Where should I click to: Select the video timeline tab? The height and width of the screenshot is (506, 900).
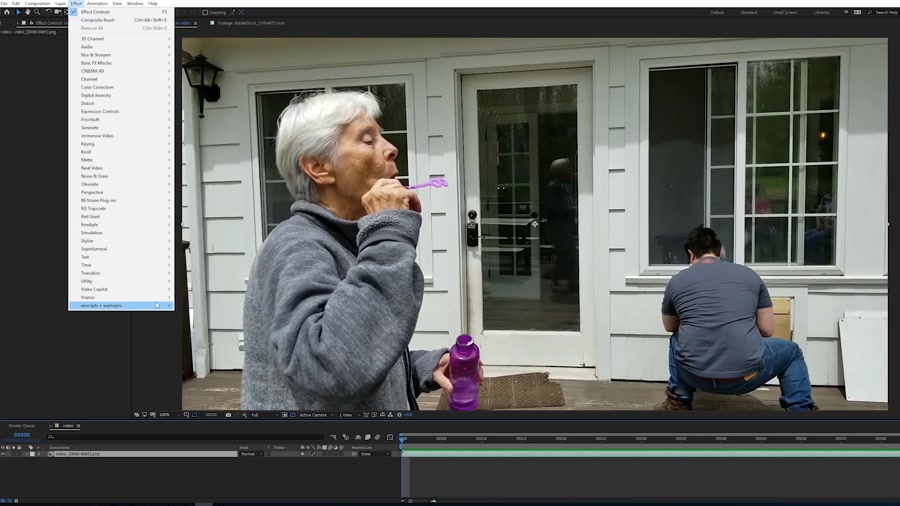tap(68, 426)
